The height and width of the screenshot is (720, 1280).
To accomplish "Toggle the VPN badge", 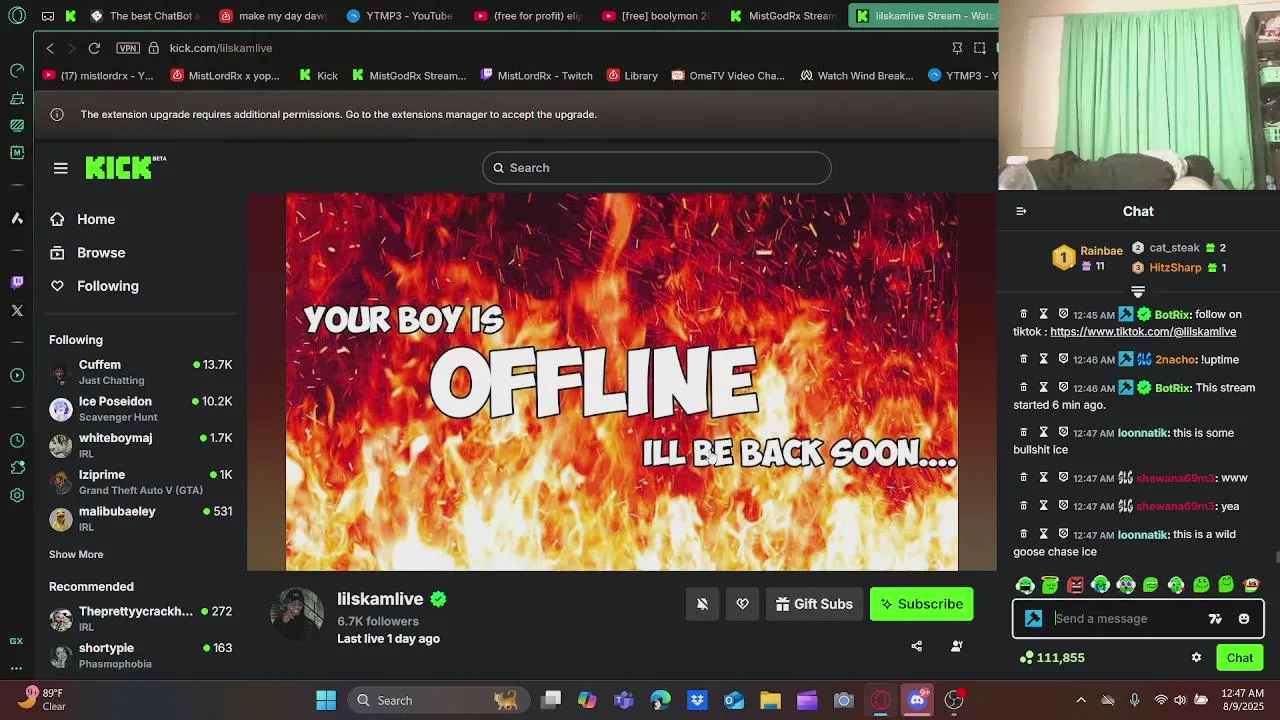I will [127, 48].
